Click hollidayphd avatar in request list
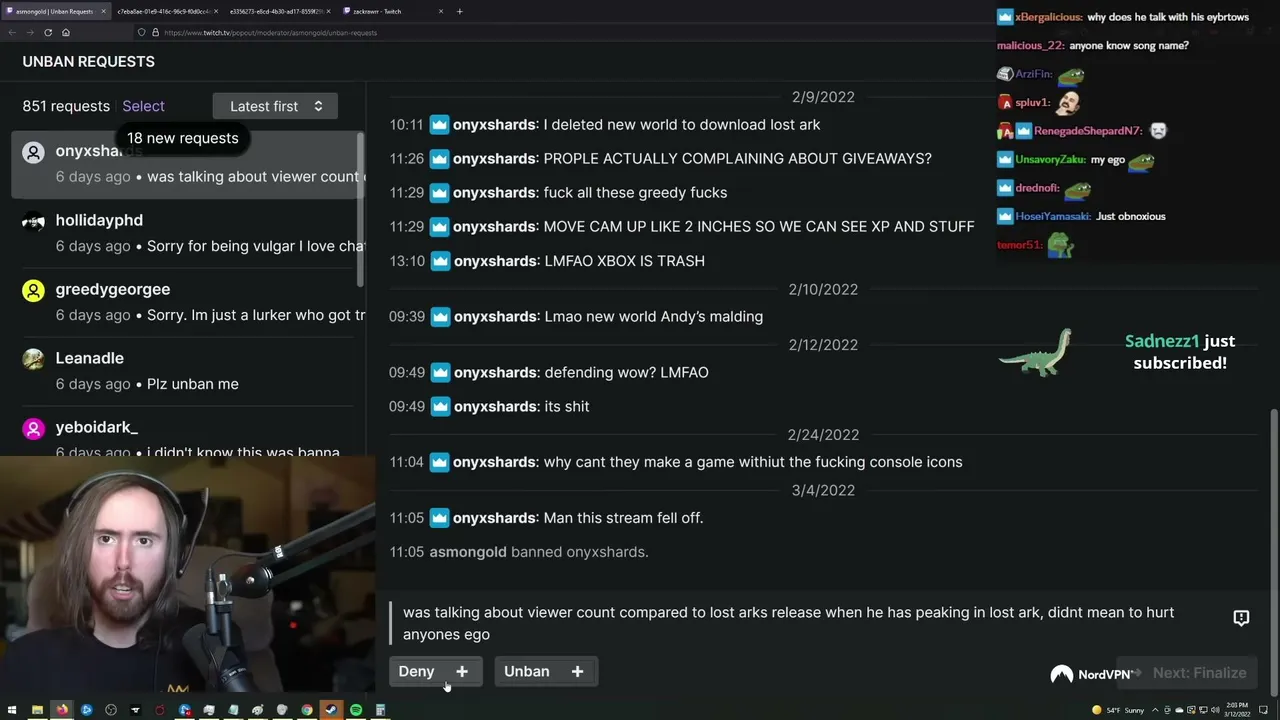The width and height of the screenshot is (1280, 720). (34, 221)
